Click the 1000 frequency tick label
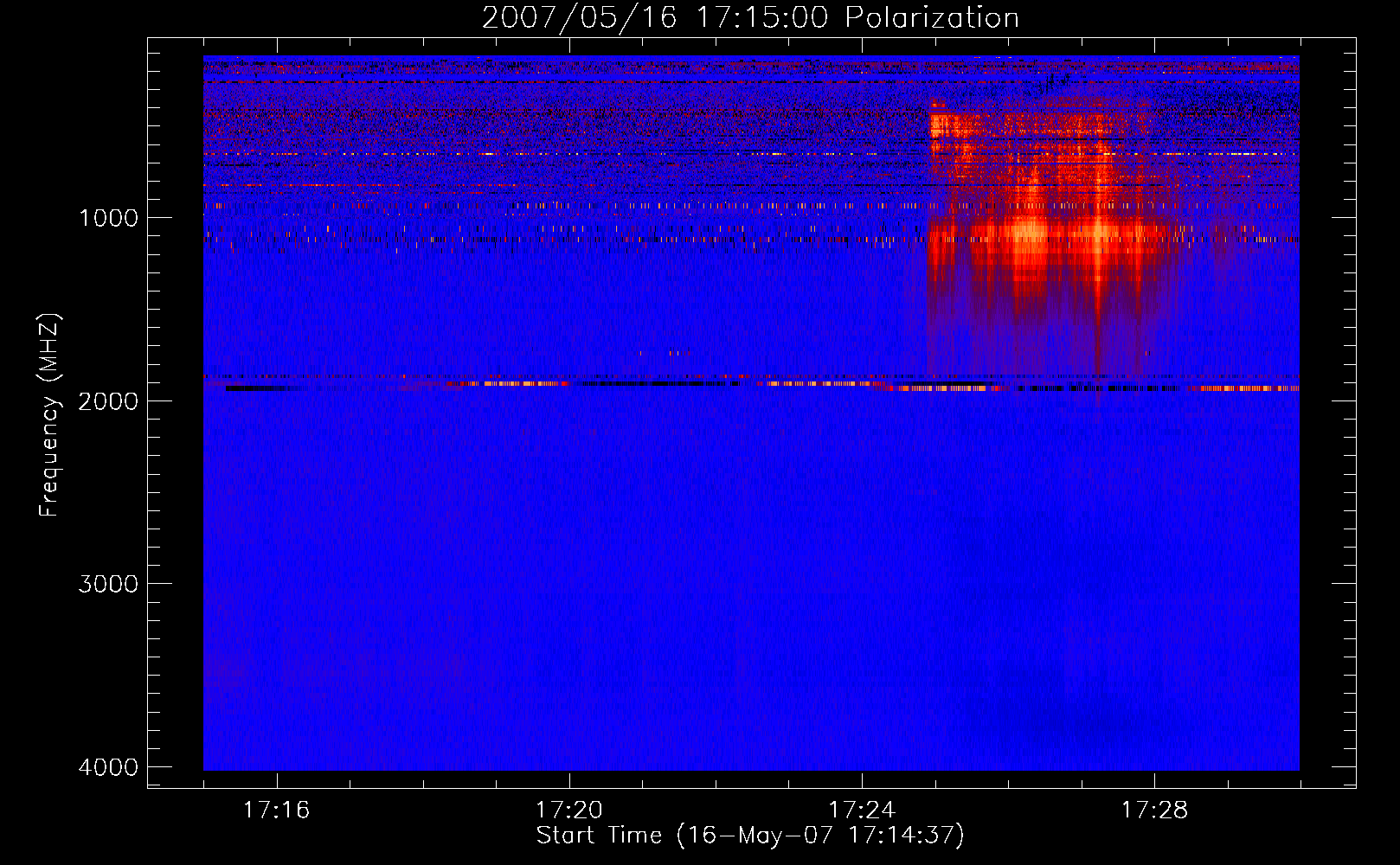This screenshot has width=1400, height=865. 108,217
